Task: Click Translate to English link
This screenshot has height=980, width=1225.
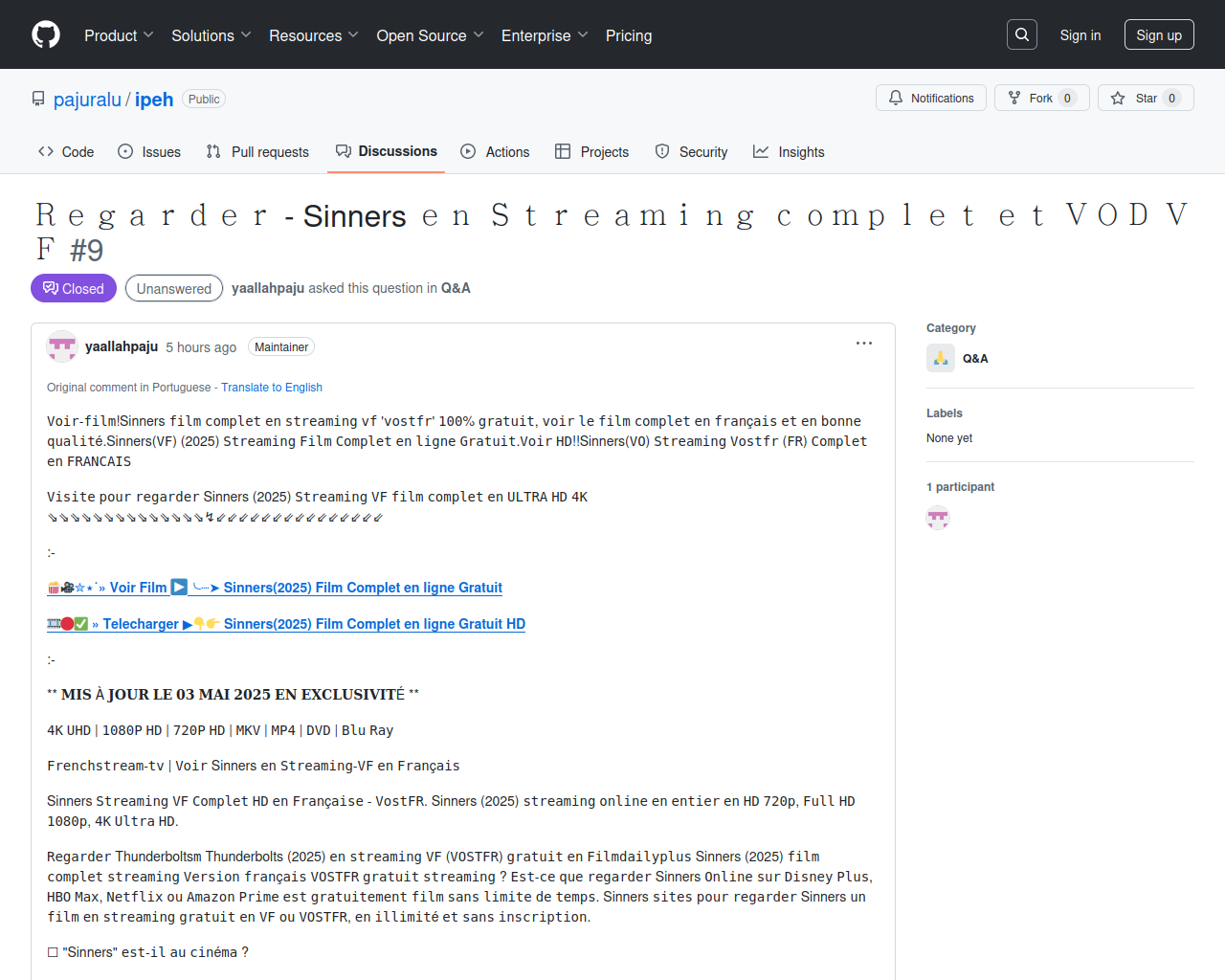Action: coord(272,388)
